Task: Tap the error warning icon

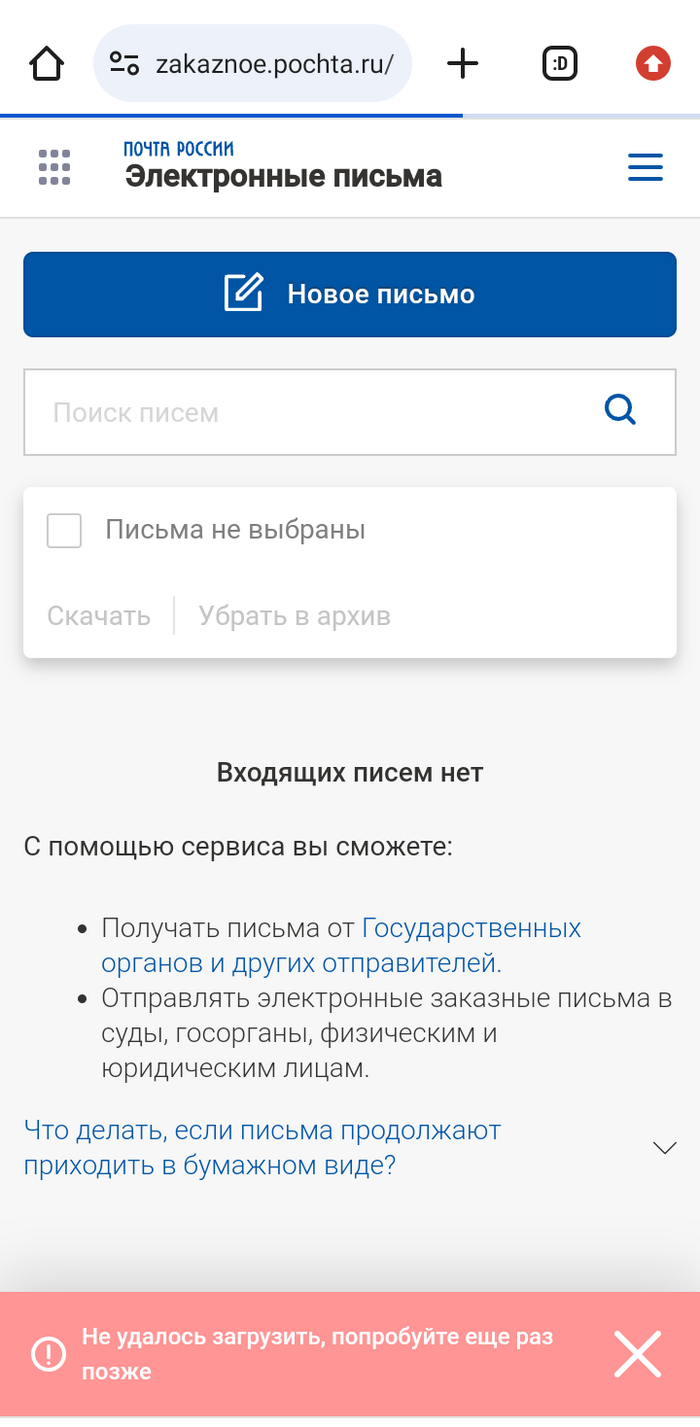Action: click(x=49, y=1354)
